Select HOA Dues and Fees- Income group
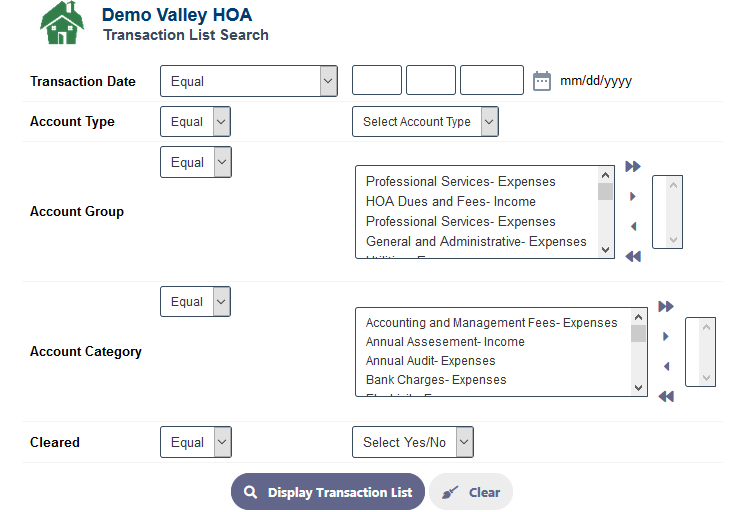This screenshot has height=512, width=732. coord(450,202)
